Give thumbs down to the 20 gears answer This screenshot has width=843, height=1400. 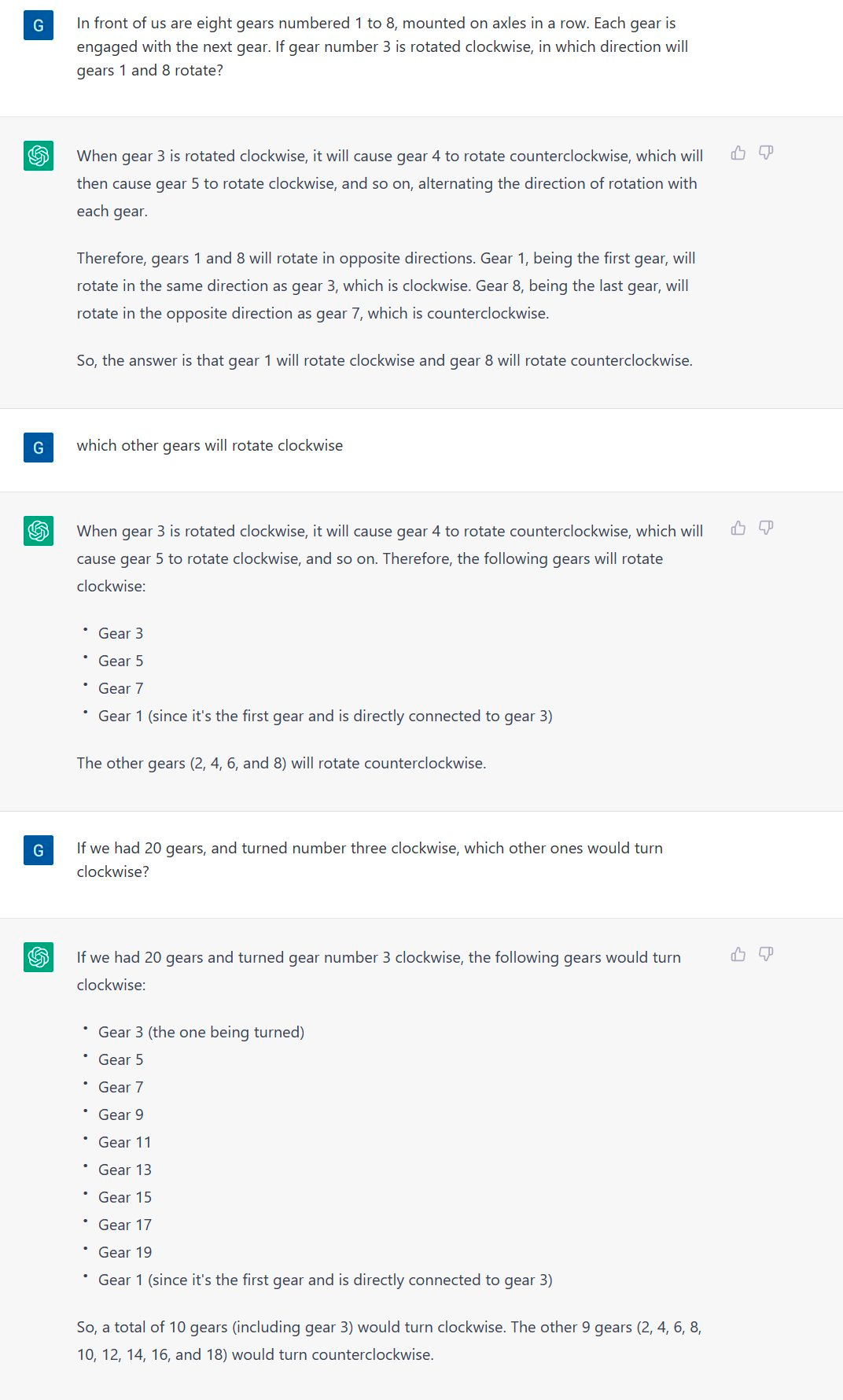click(766, 954)
